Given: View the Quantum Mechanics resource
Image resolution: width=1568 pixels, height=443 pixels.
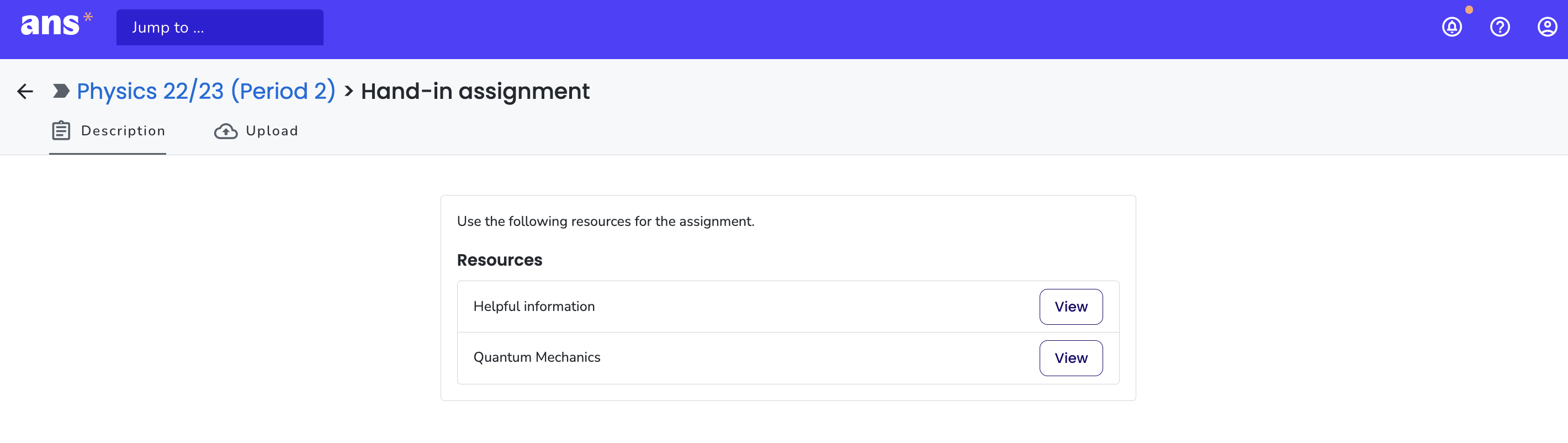Looking at the screenshot, I should (x=1071, y=358).
